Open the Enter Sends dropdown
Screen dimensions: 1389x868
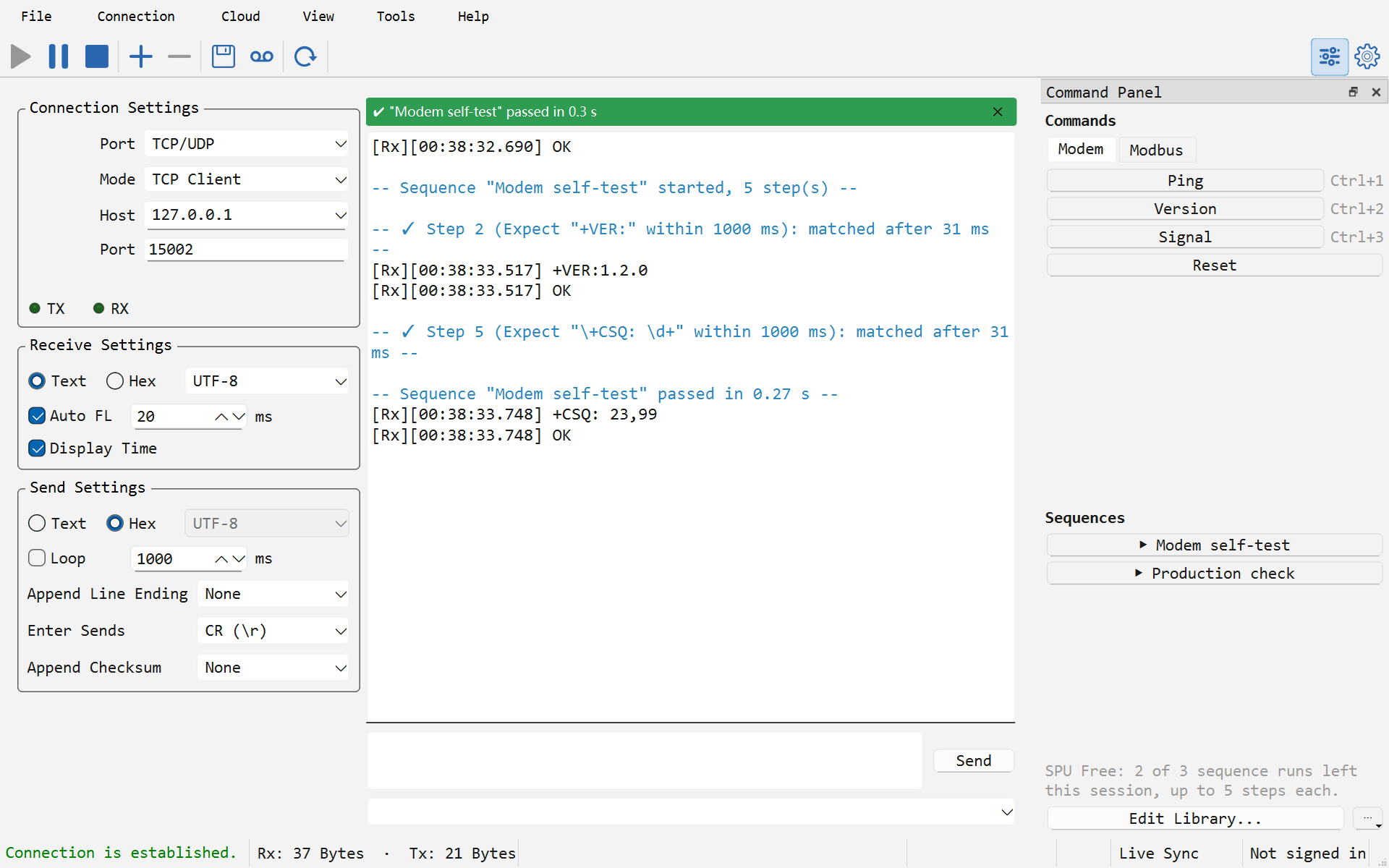273,631
